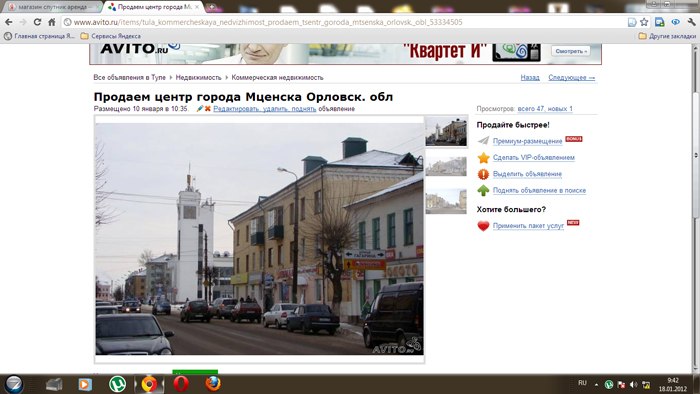Open the 'Сервисы Яндекса' bookmarks folder
The width and height of the screenshot is (700, 394).
111,36
